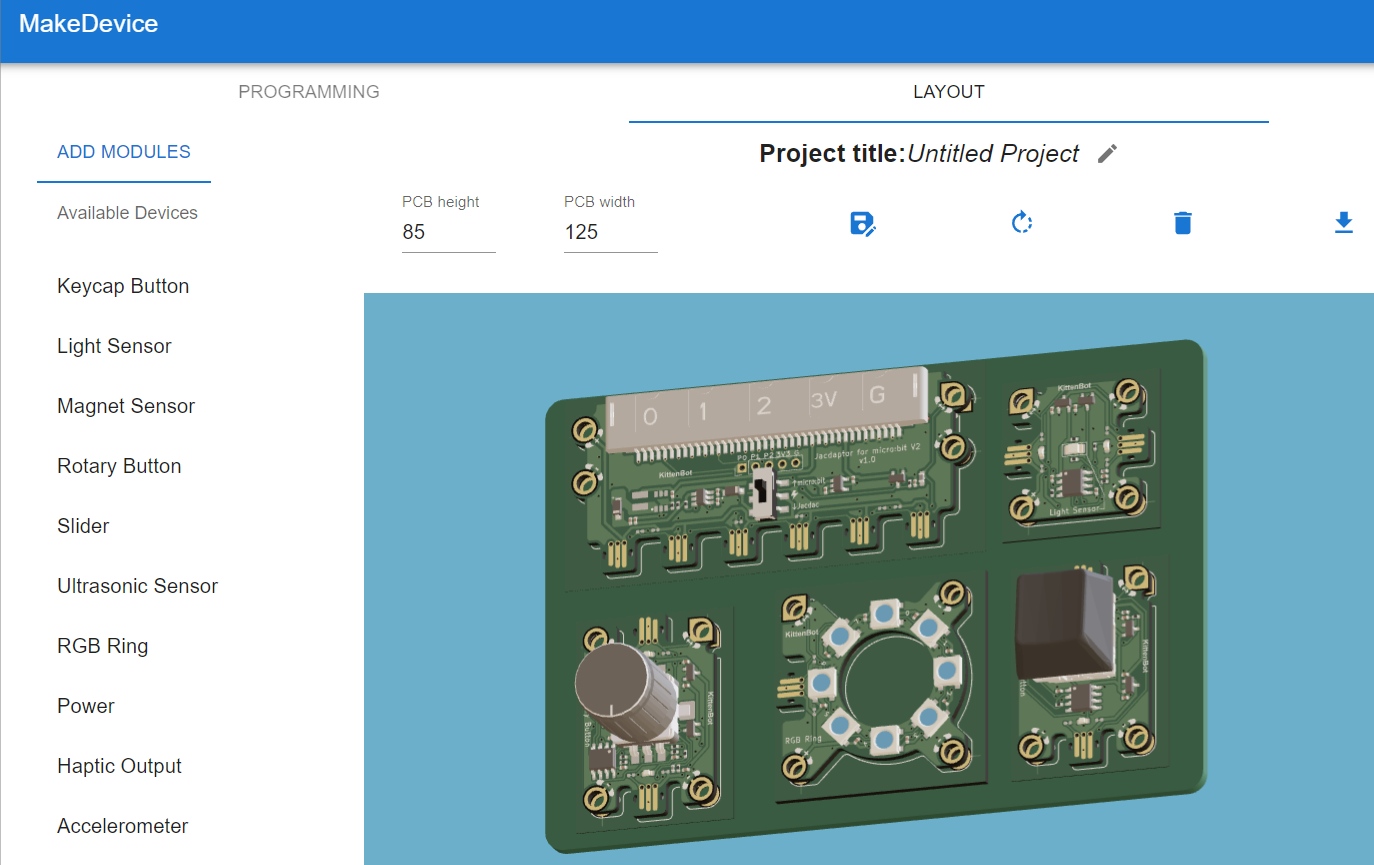
Task: Choose Magnet Sensor from device list
Action: point(126,406)
